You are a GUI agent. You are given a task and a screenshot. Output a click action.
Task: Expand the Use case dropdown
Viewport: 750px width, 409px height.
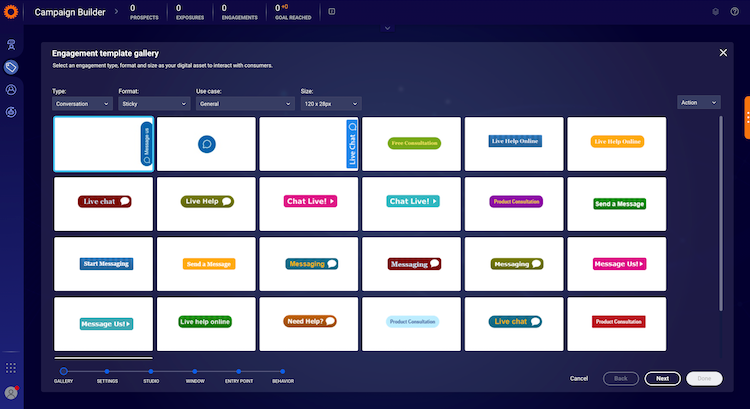[x=245, y=104]
